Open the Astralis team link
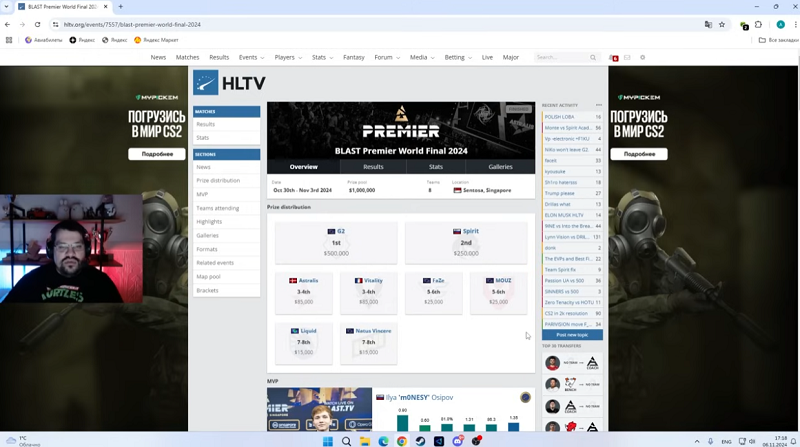The height and width of the screenshot is (447, 800). [308, 281]
